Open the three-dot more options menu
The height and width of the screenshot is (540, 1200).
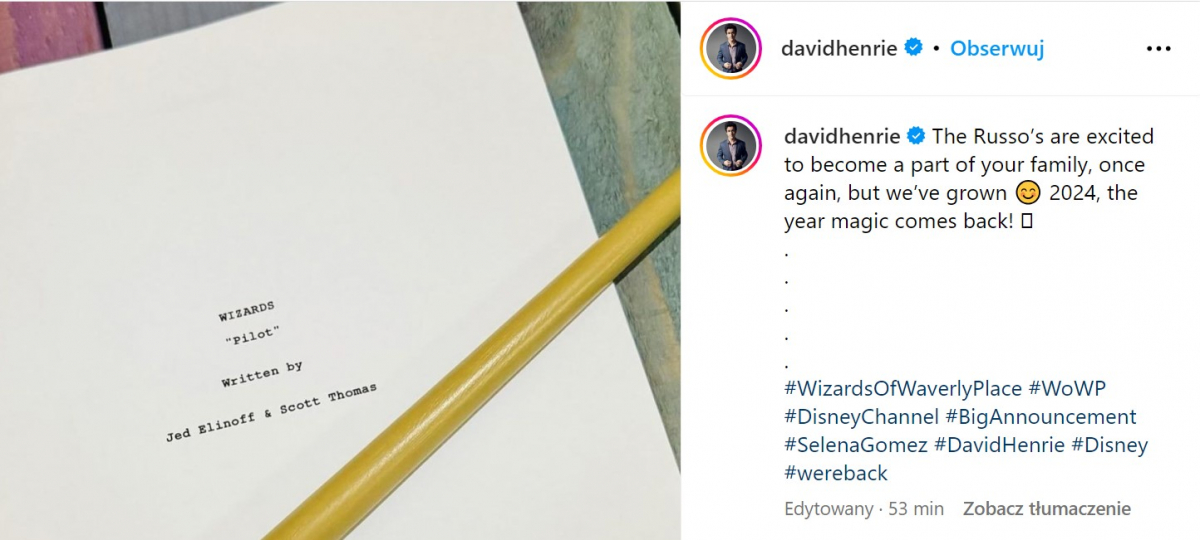click(1158, 48)
